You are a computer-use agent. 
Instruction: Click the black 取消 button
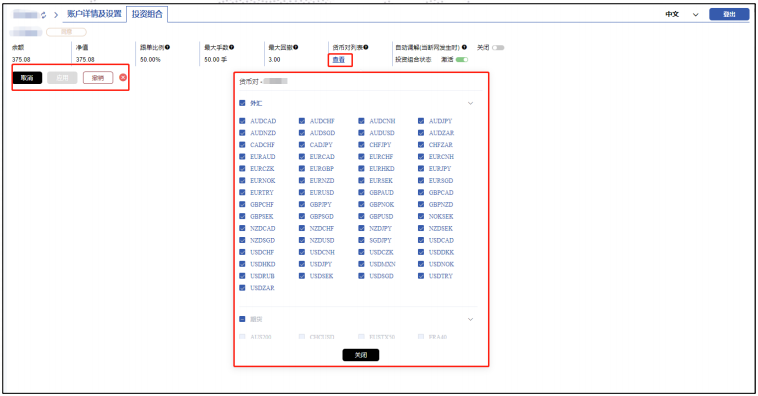click(27, 77)
